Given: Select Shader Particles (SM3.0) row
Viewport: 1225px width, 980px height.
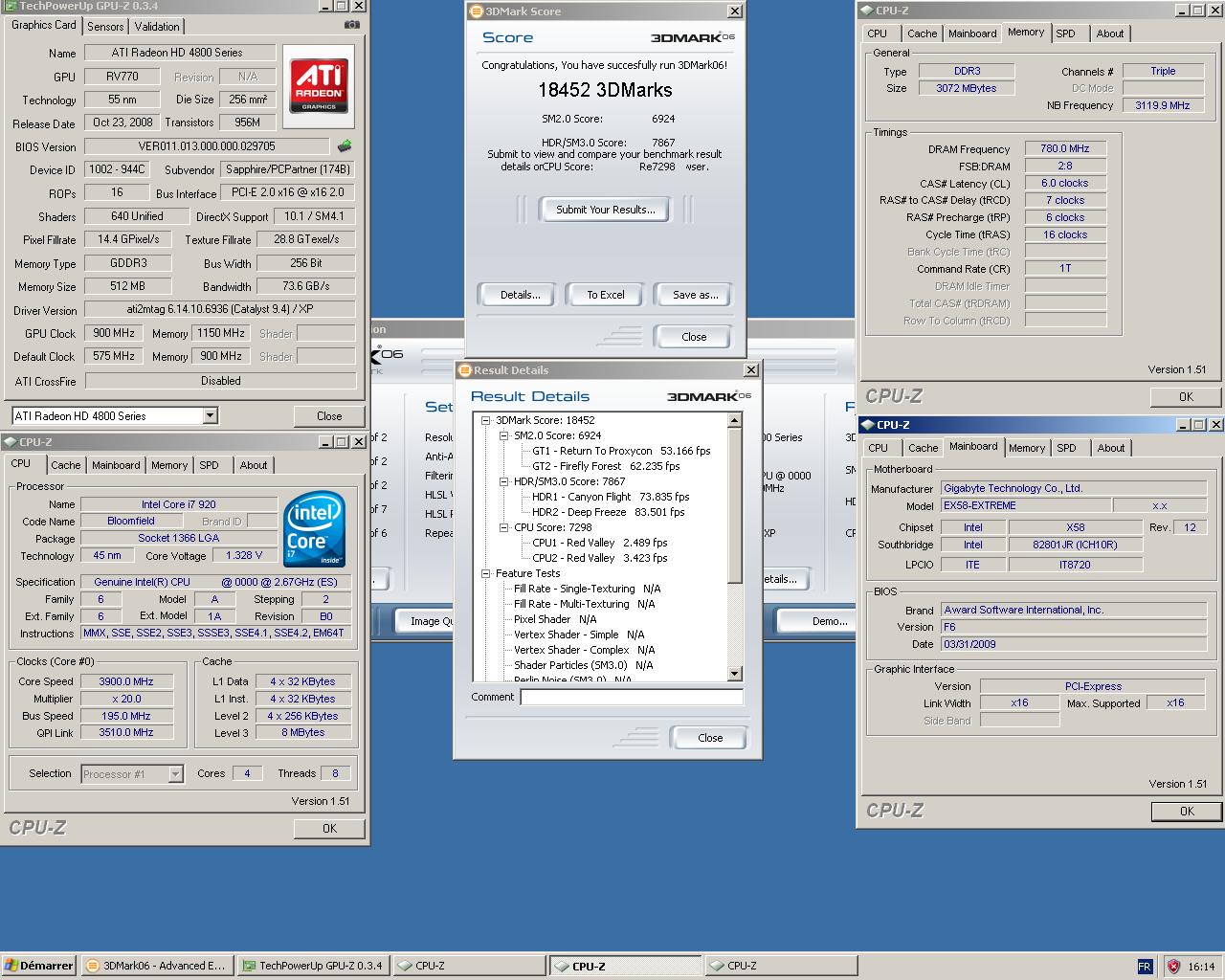Looking at the screenshot, I should click(583, 665).
